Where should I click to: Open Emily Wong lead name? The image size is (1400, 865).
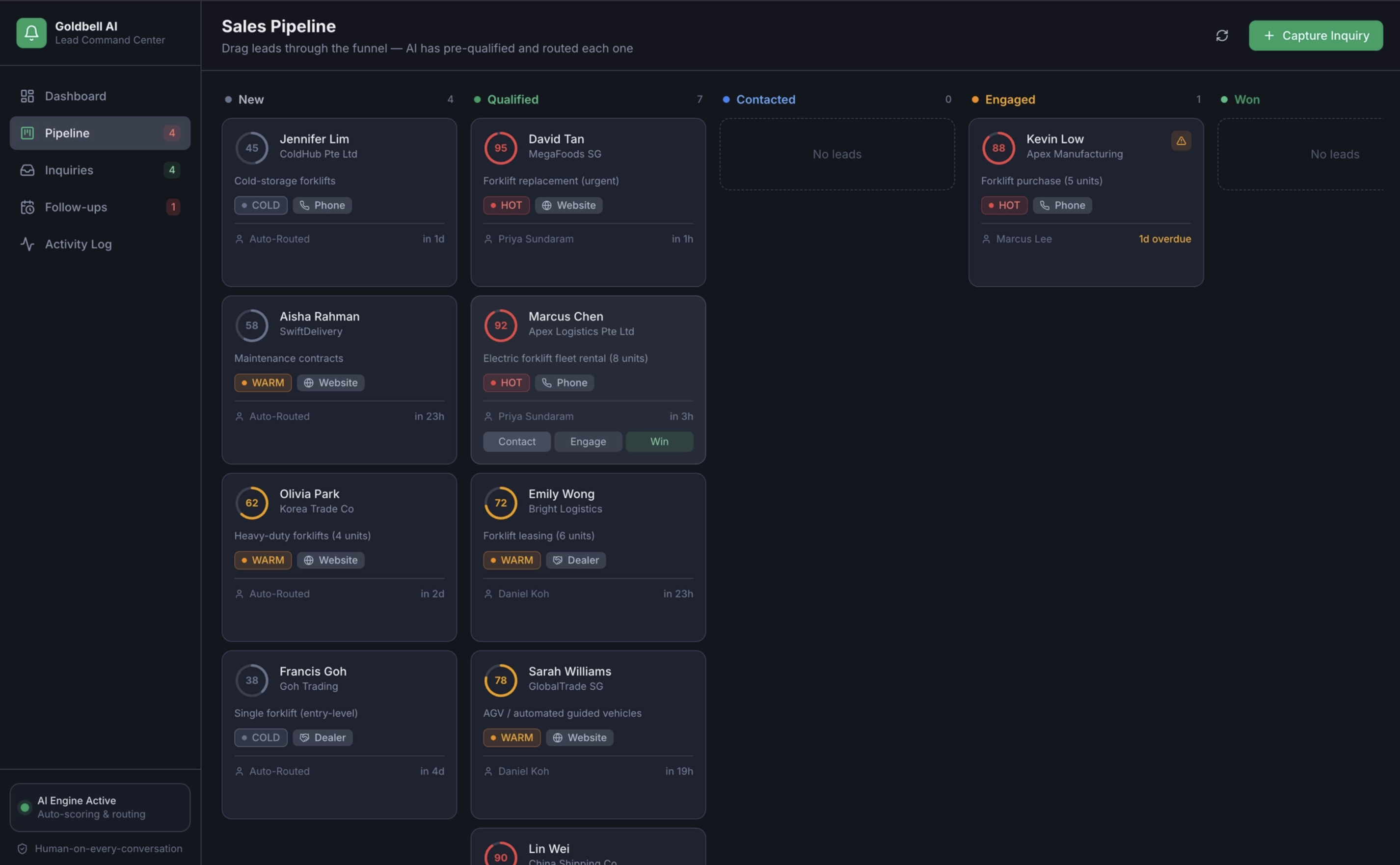tap(561, 494)
